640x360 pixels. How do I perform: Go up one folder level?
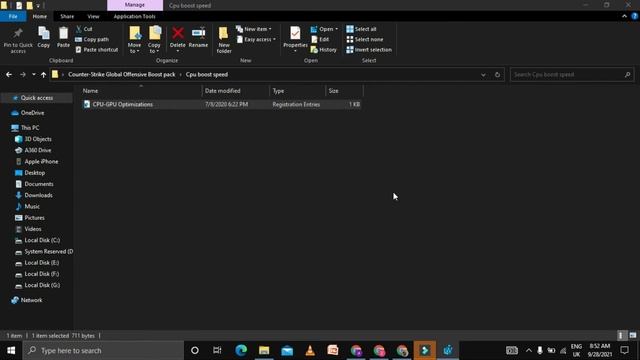pyautogui.click(x=43, y=75)
